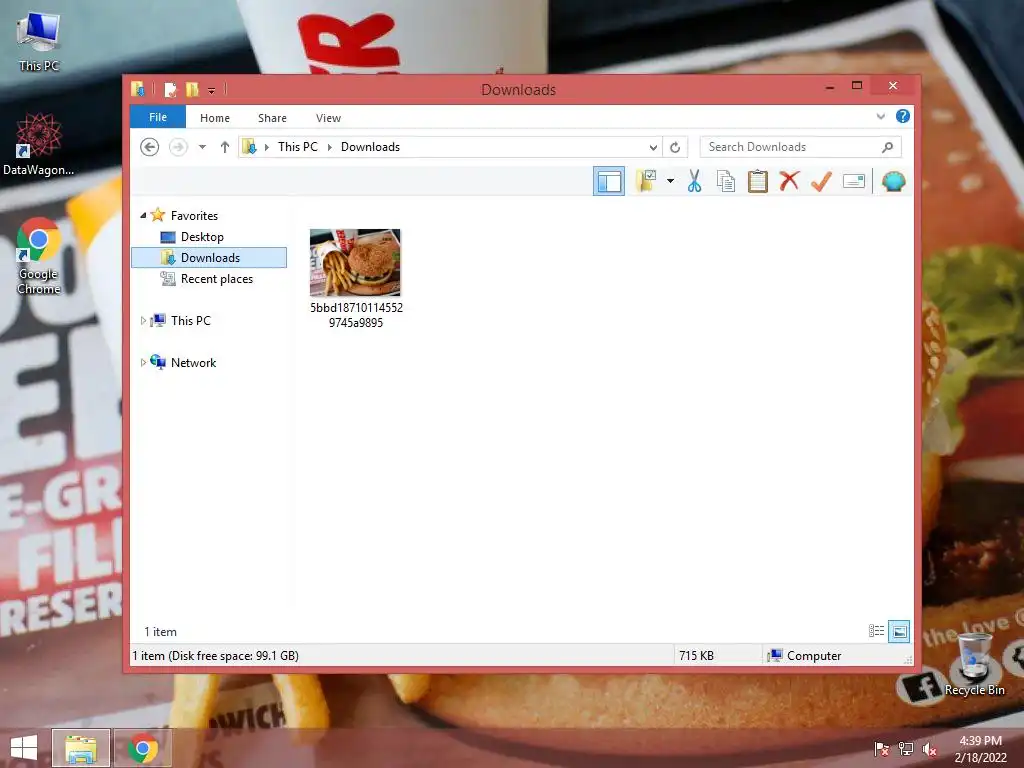This screenshot has width=1024, height=768.
Task: Open dropdown arrow beside Folder Options icon
Action: [670, 181]
